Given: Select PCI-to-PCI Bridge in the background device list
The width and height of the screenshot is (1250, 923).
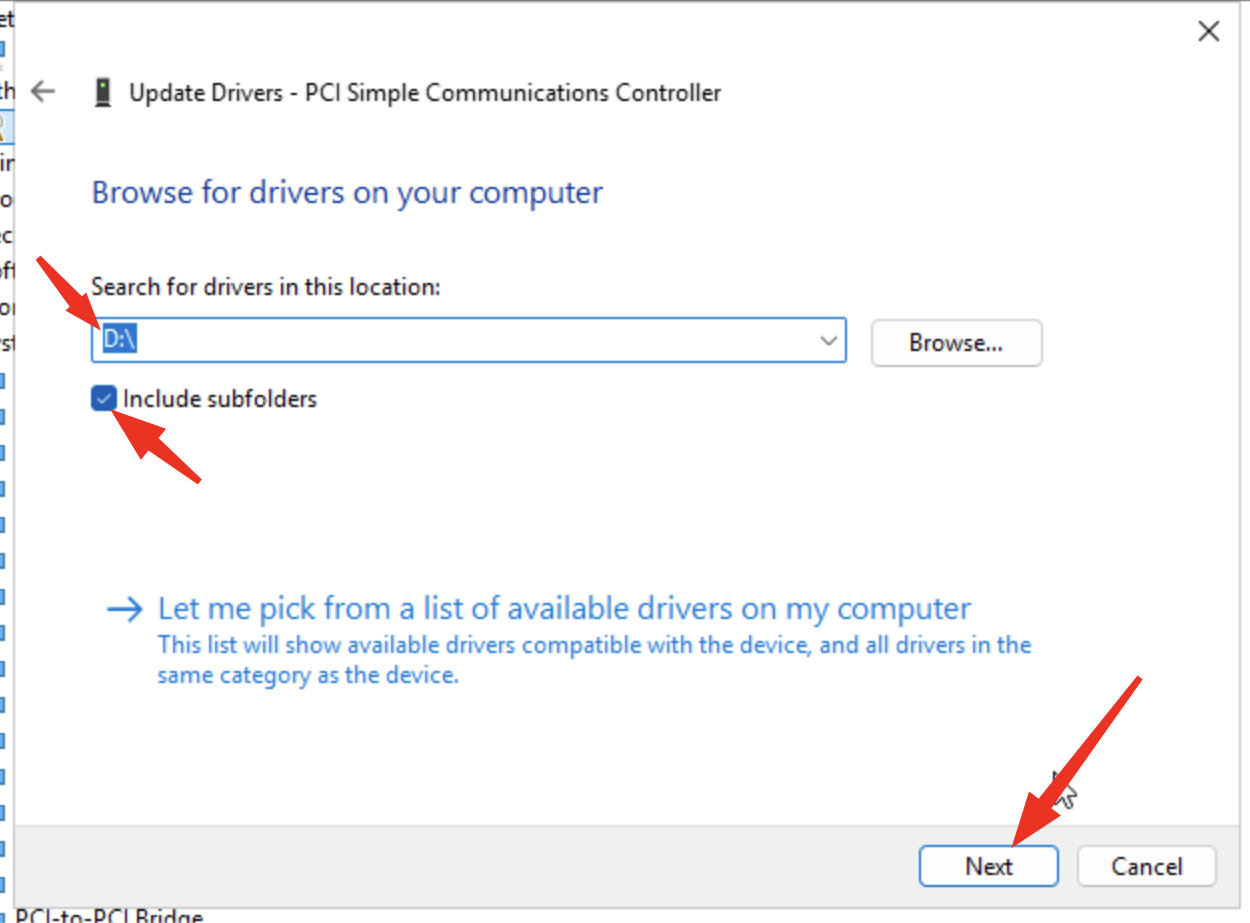Looking at the screenshot, I should (110, 915).
